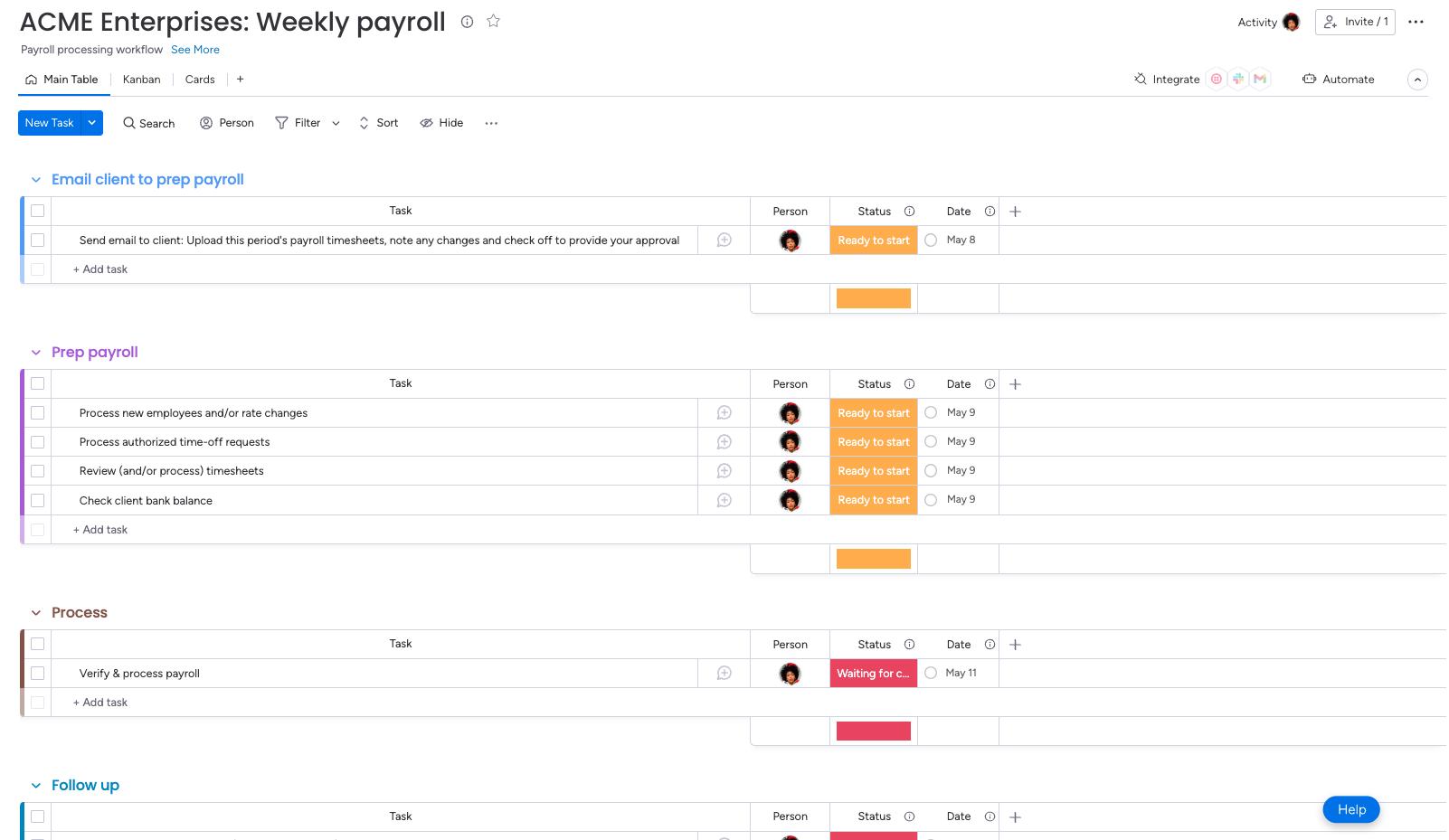Viewport: 1449px width, 840px height.
Task: Check the Send email to client task checkbox
Action: (37, 240)
